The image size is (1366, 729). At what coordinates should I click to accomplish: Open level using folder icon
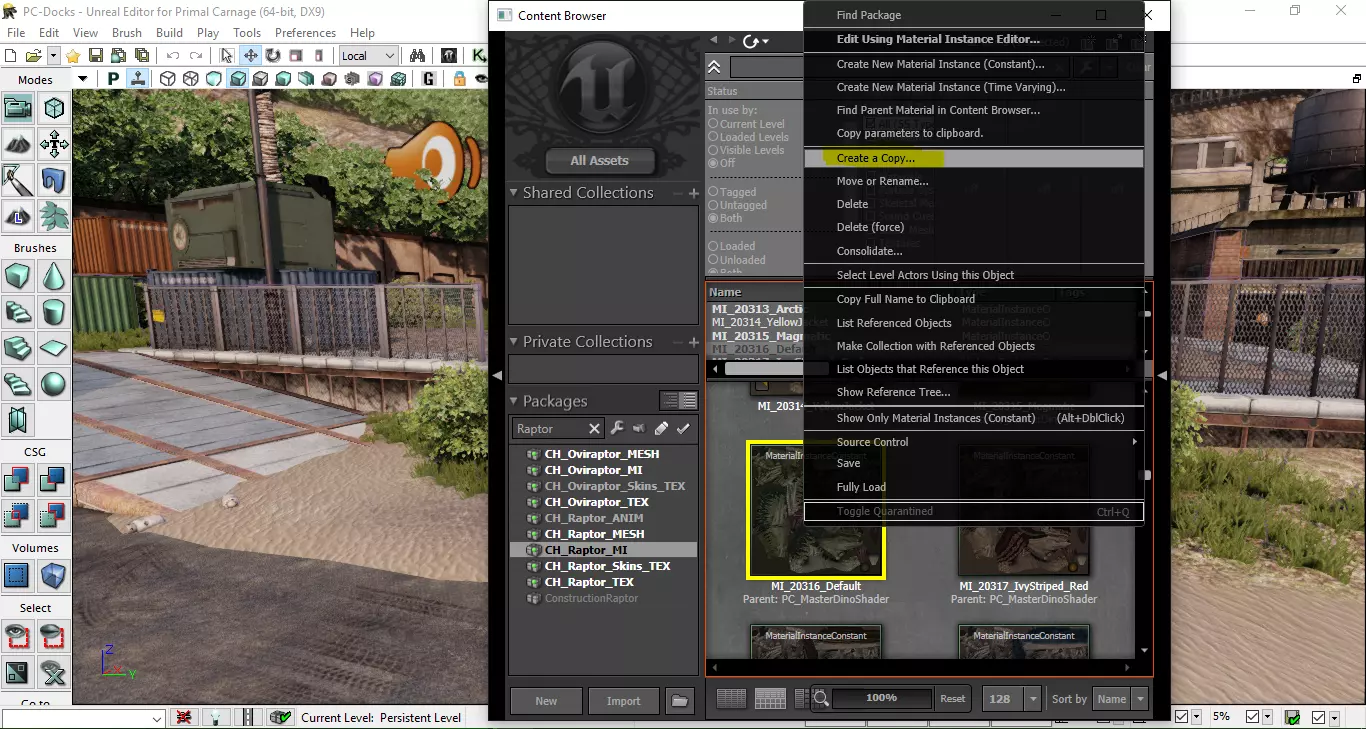33,56
